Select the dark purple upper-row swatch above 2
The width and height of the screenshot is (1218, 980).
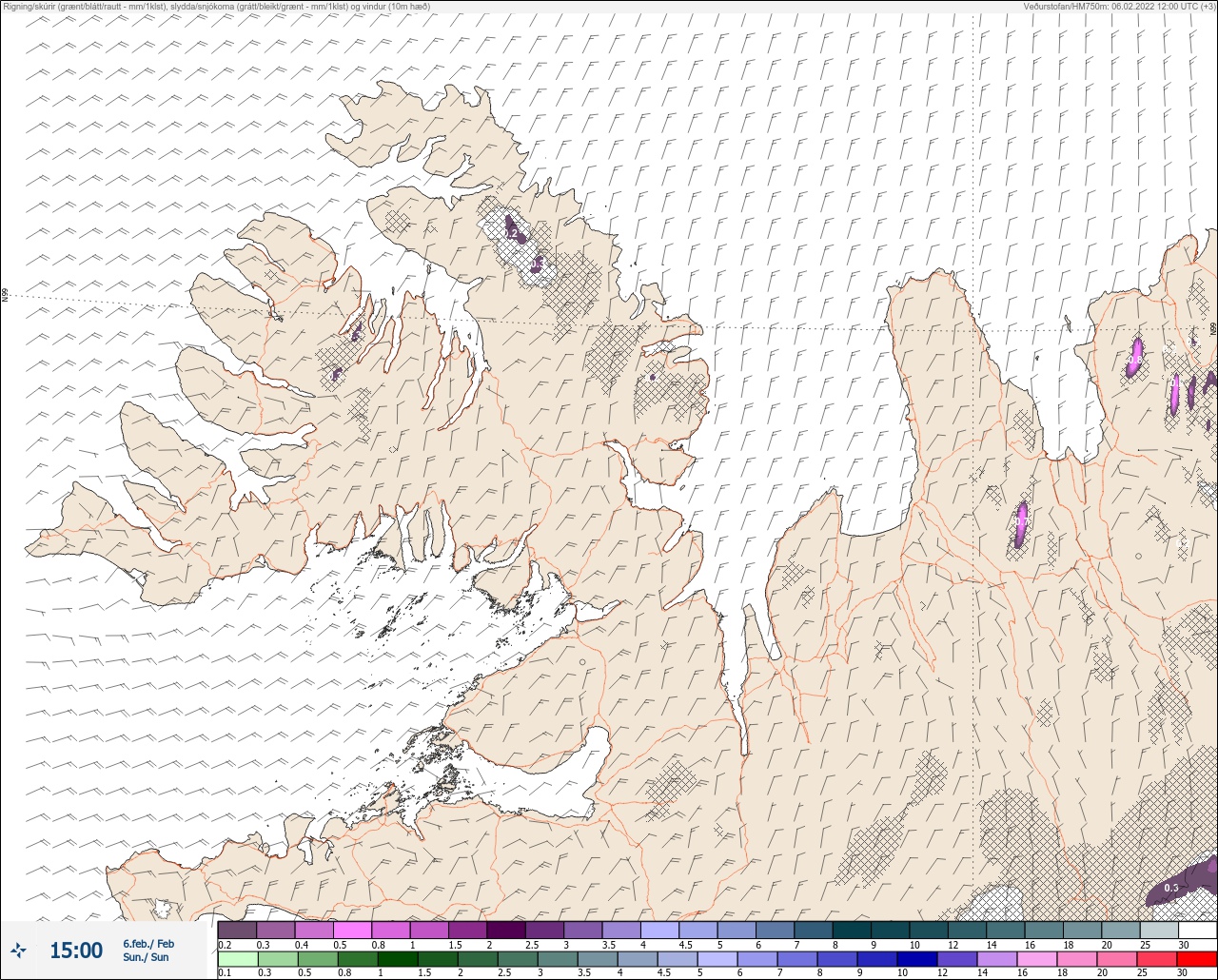(x=506, y=930)
